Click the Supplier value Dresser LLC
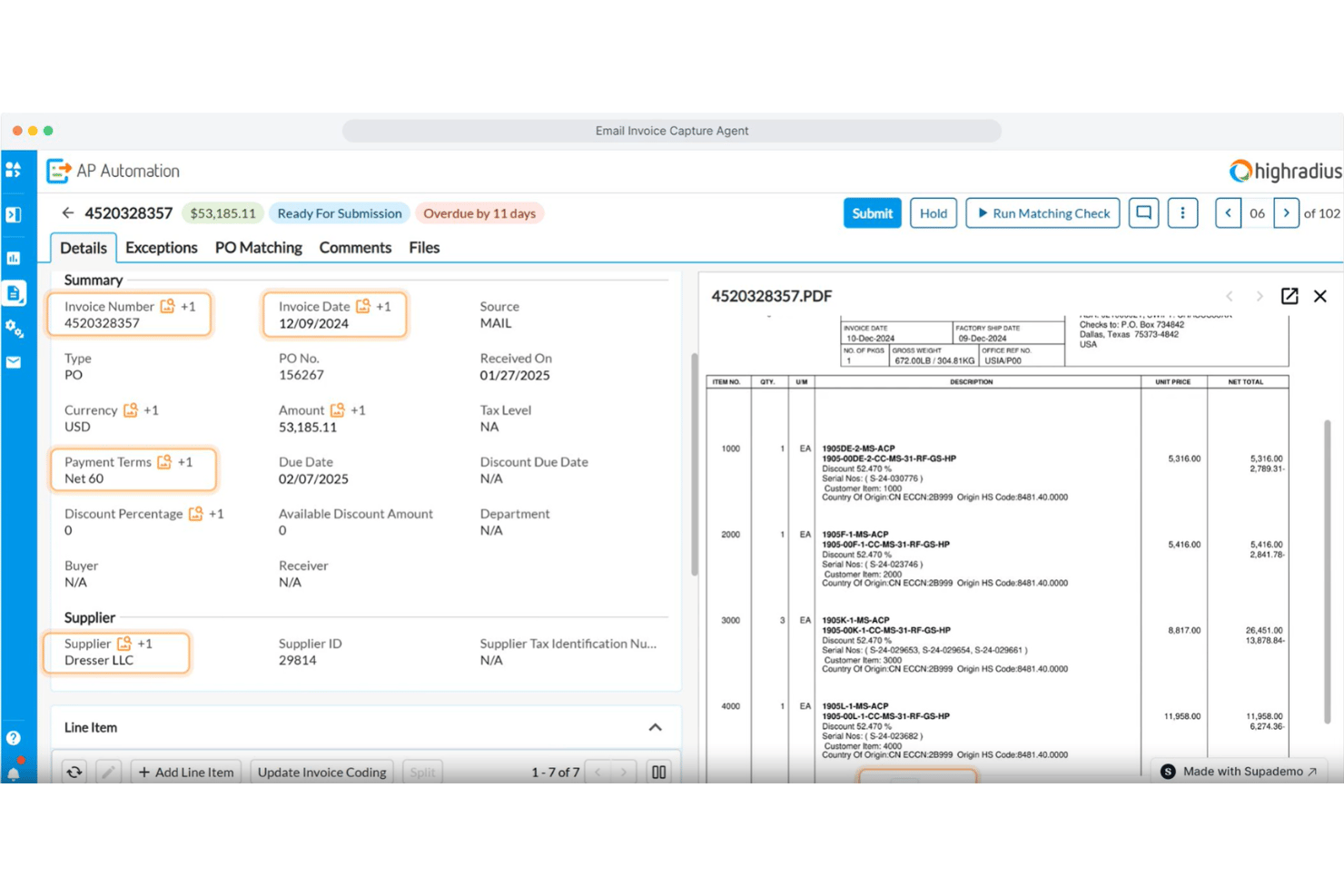Viewport: 1344px width, 896px height. (99, 660)
